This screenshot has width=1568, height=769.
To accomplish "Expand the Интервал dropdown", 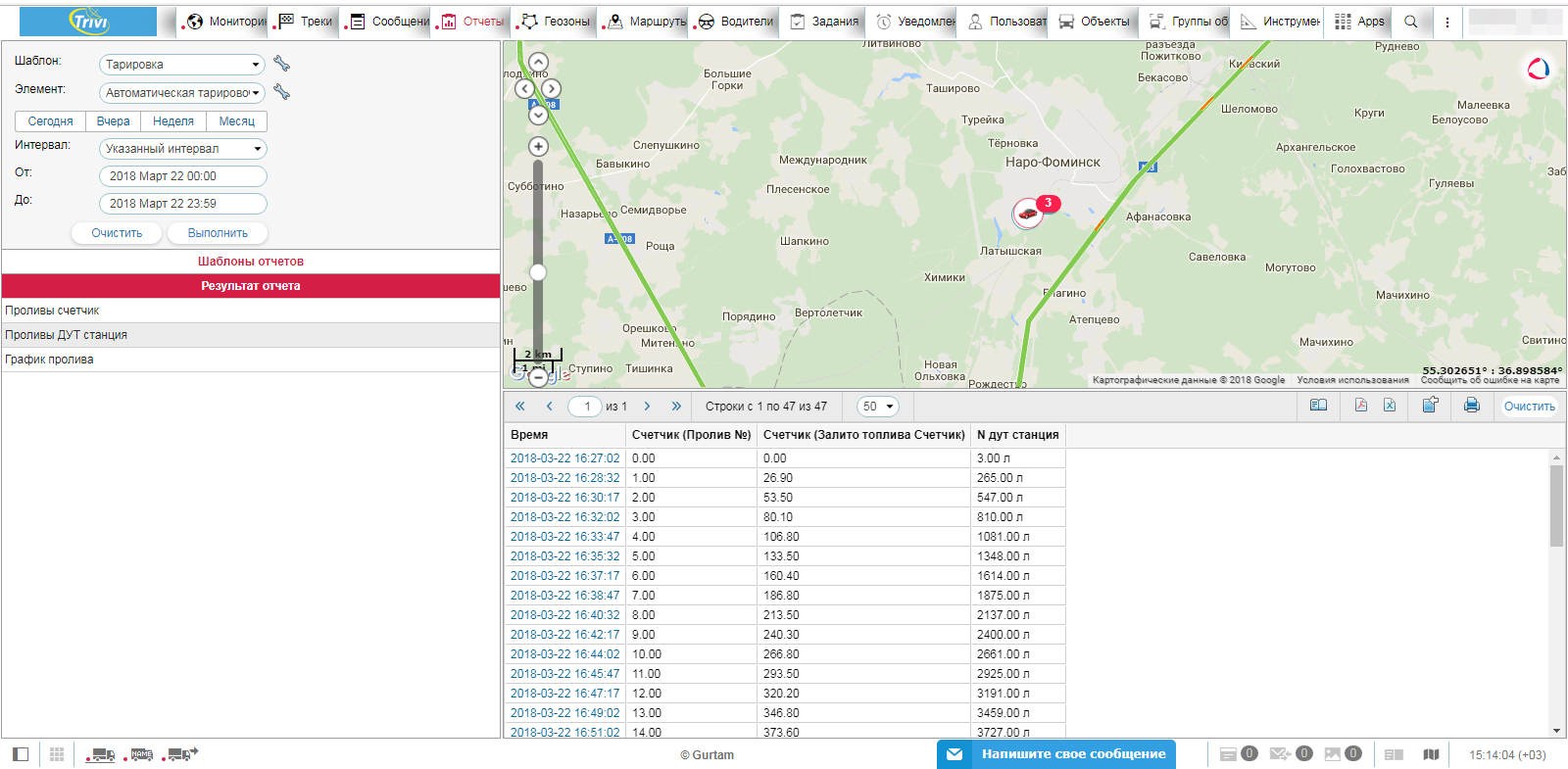I will point(182,149).
